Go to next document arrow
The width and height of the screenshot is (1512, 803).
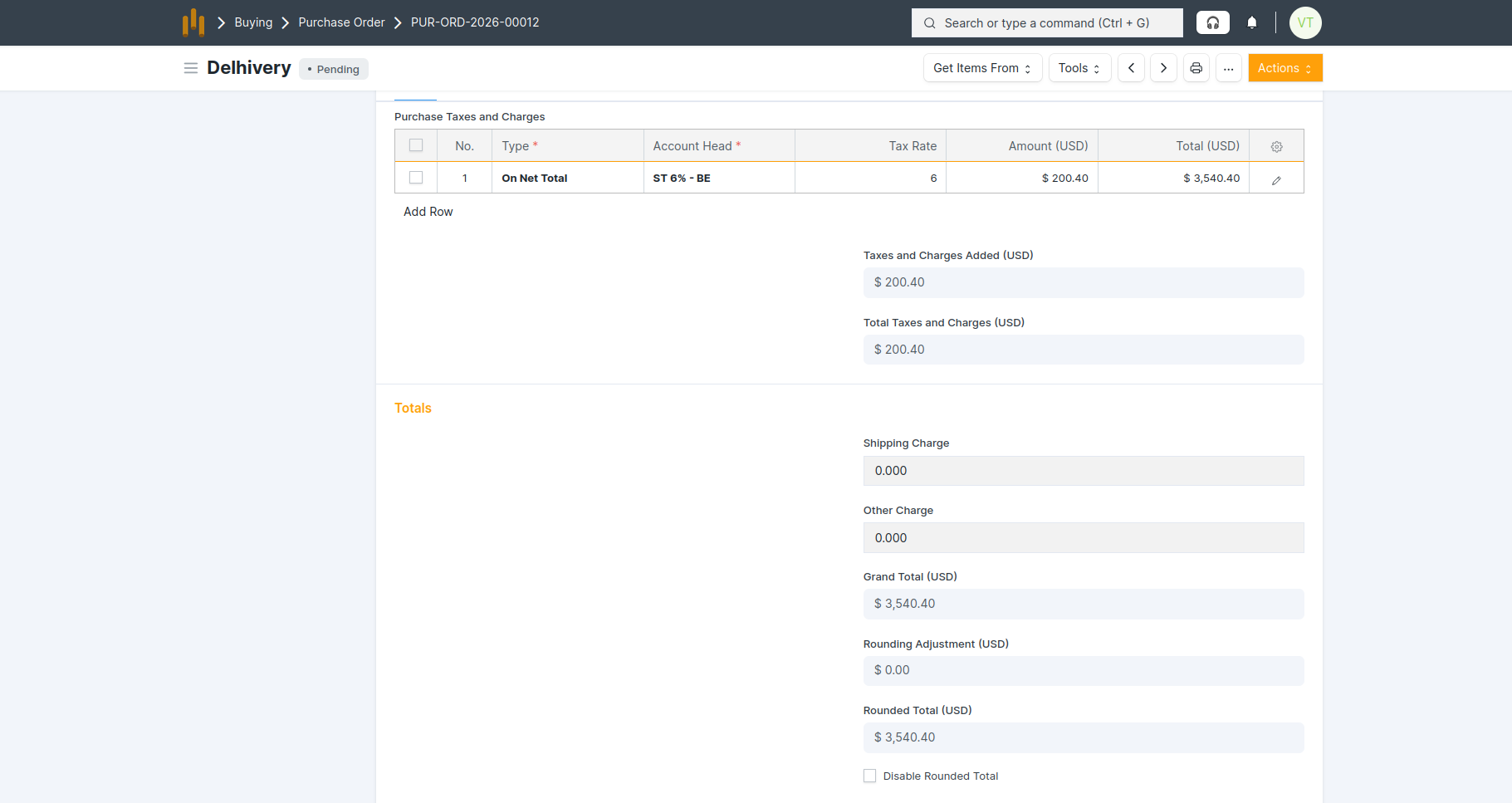point(1163,68)
